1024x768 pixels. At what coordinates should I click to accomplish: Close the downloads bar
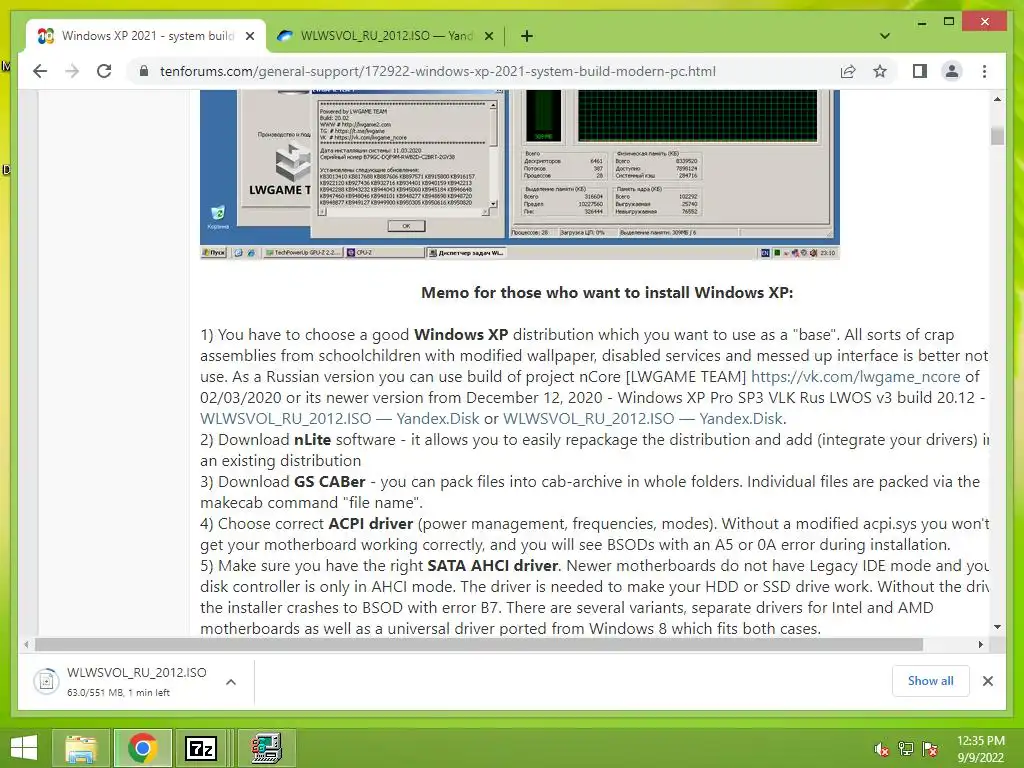pos(987,681)
